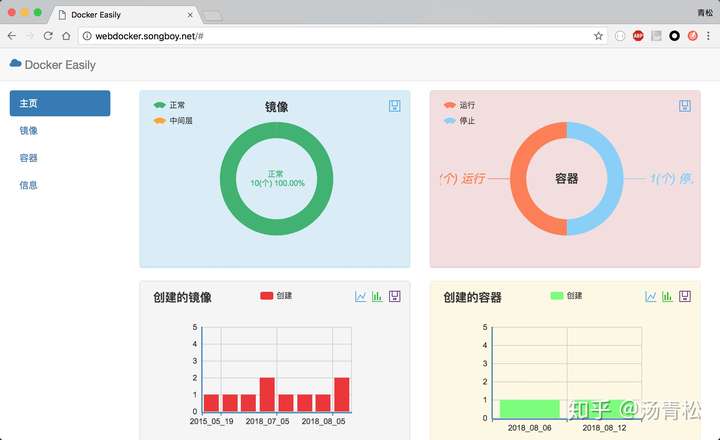
Task: Toggle the 中间层 legend series
Action: 173,121
